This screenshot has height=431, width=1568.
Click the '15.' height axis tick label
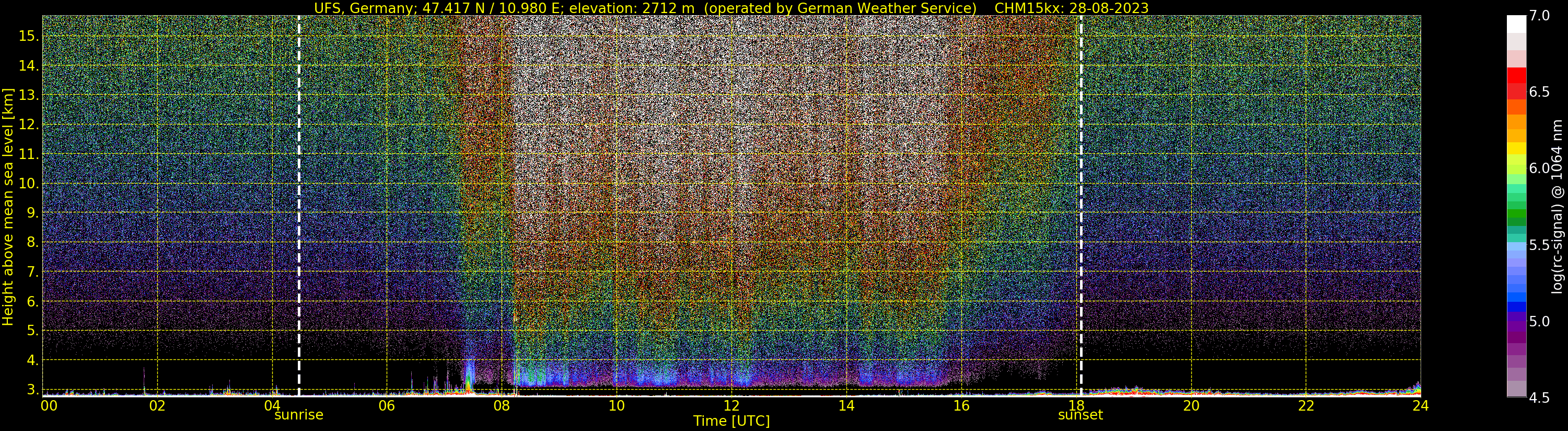29,37
